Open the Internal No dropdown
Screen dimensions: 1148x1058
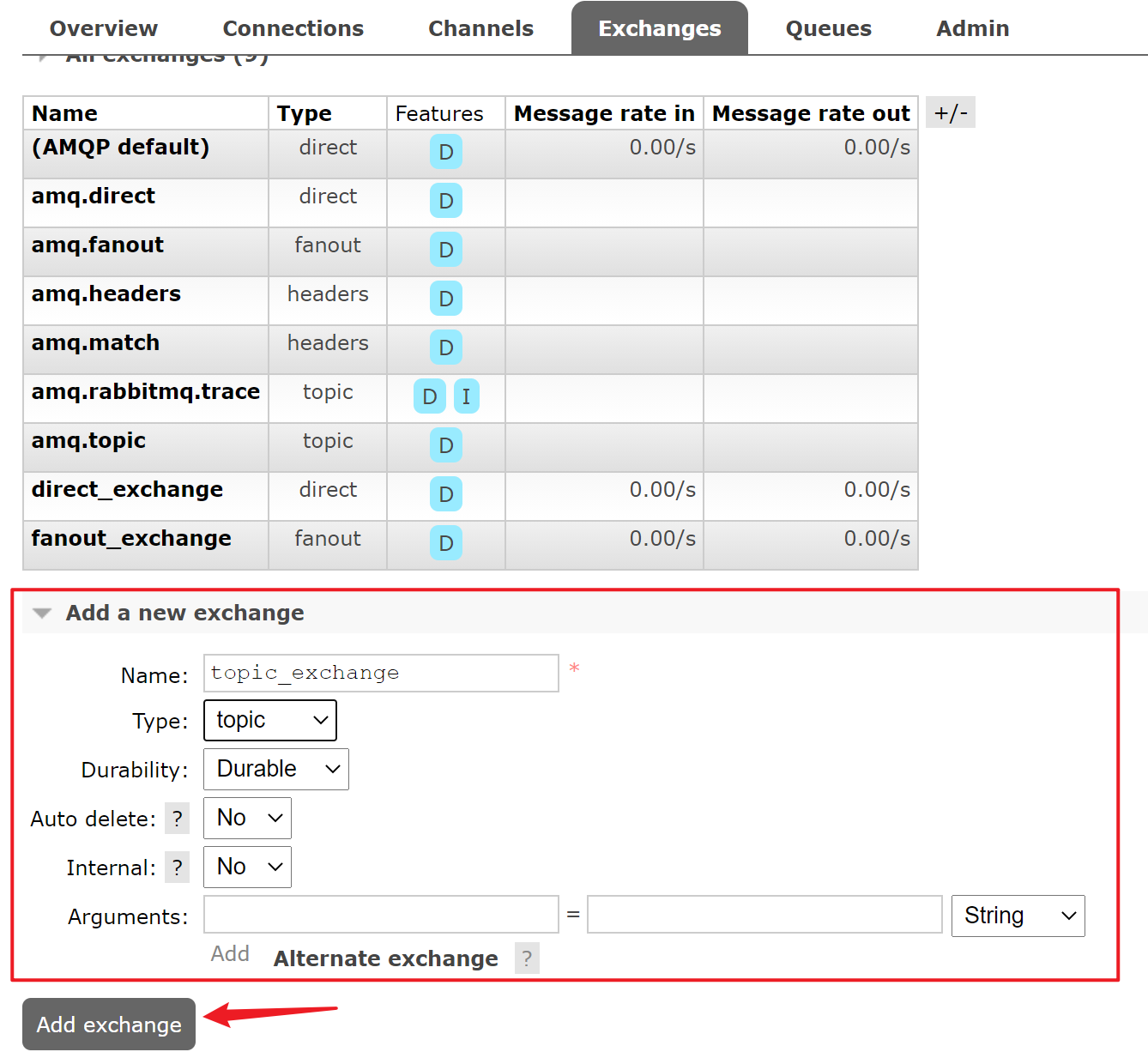[247, 867]
